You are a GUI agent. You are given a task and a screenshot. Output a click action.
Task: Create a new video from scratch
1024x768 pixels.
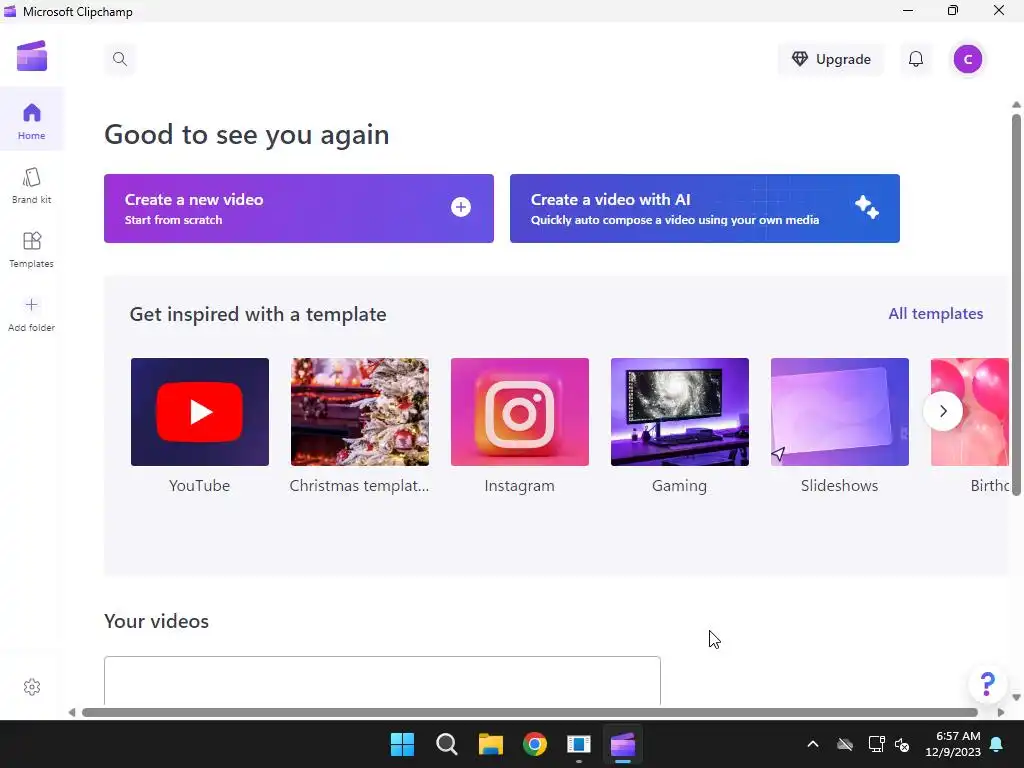[x=298, y=208]
